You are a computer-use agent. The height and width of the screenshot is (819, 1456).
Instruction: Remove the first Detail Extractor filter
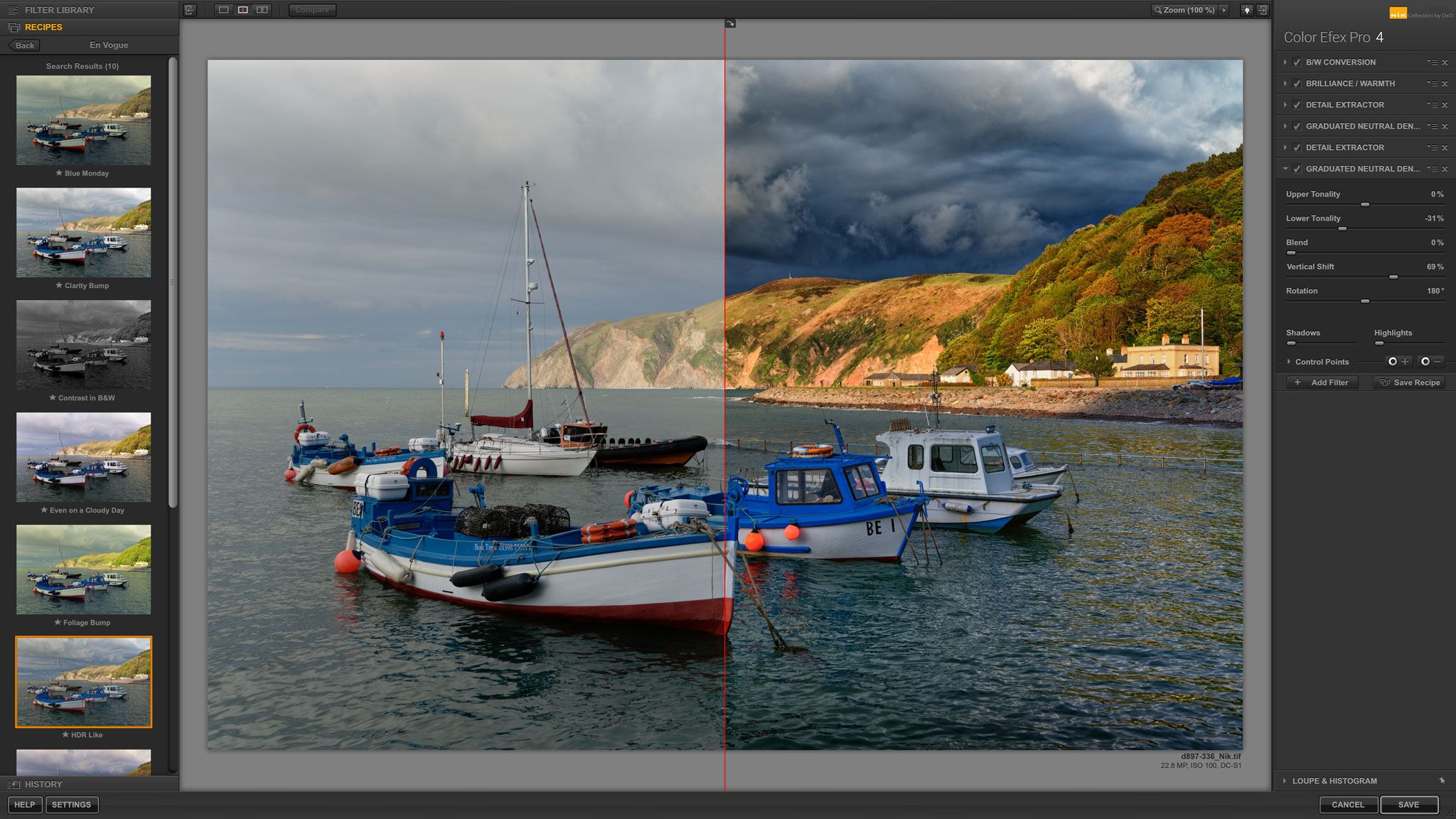(x=1445, y=105)
